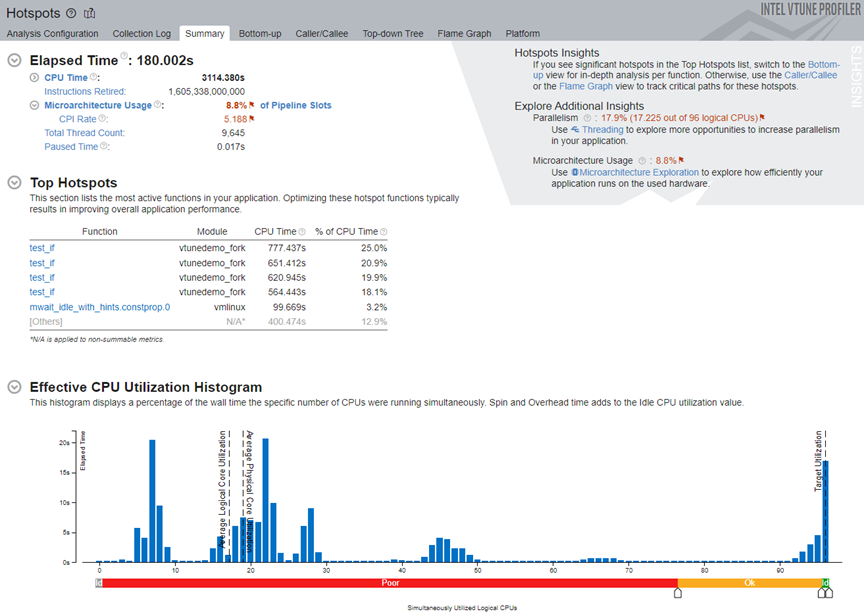Collapse the Elapsed Time section
864x616 pixels.
pos(14,60)
